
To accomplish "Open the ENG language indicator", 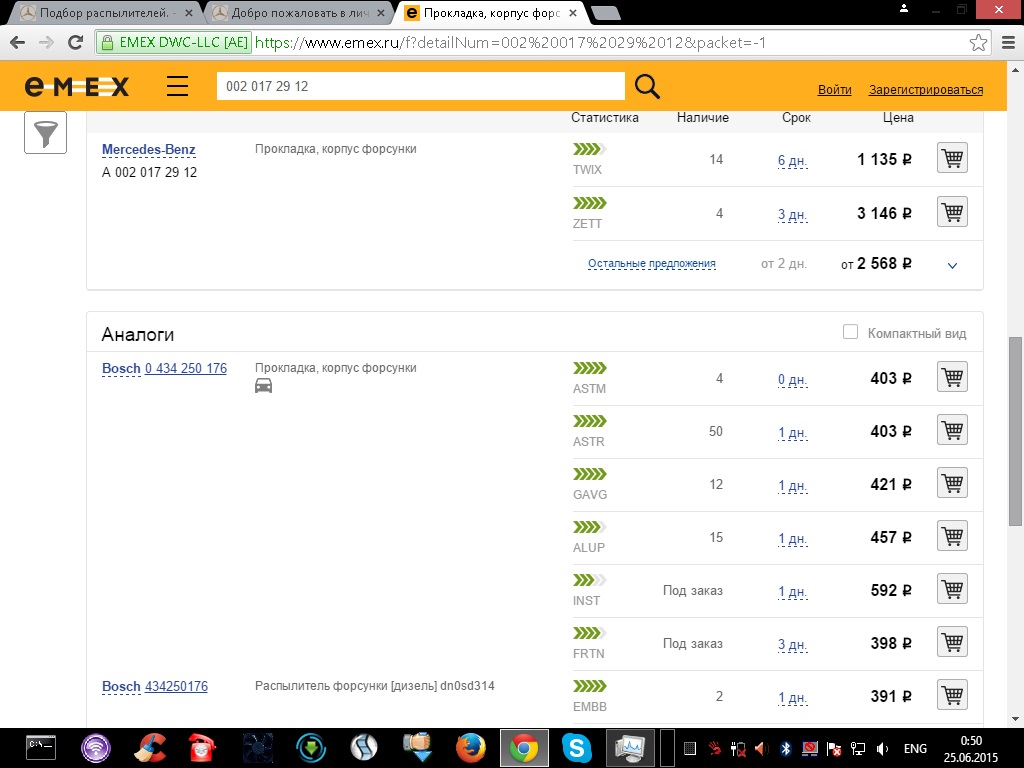I will click(915, 748).
